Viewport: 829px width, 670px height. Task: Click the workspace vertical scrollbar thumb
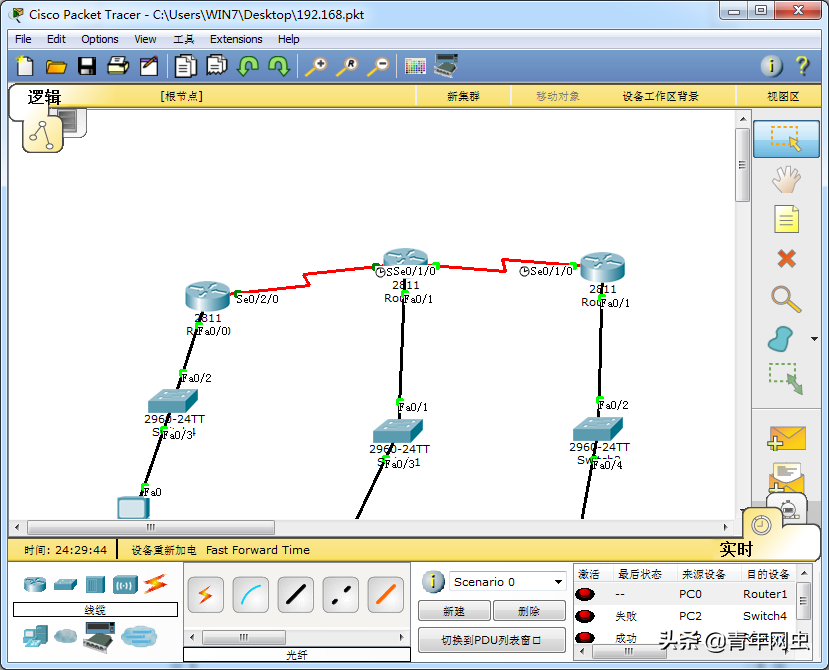742,164
